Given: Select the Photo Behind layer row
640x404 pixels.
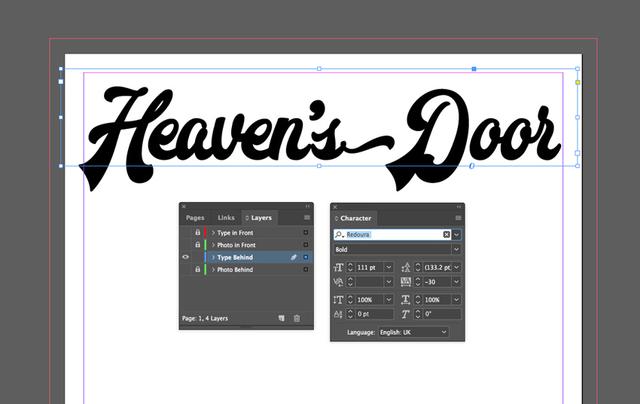Looking at the screenshot, I should [246, 269].
